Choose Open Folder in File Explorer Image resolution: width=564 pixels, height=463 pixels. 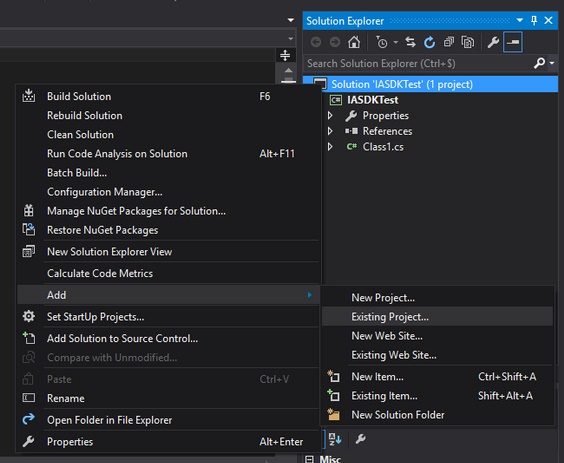pos(168,420)
